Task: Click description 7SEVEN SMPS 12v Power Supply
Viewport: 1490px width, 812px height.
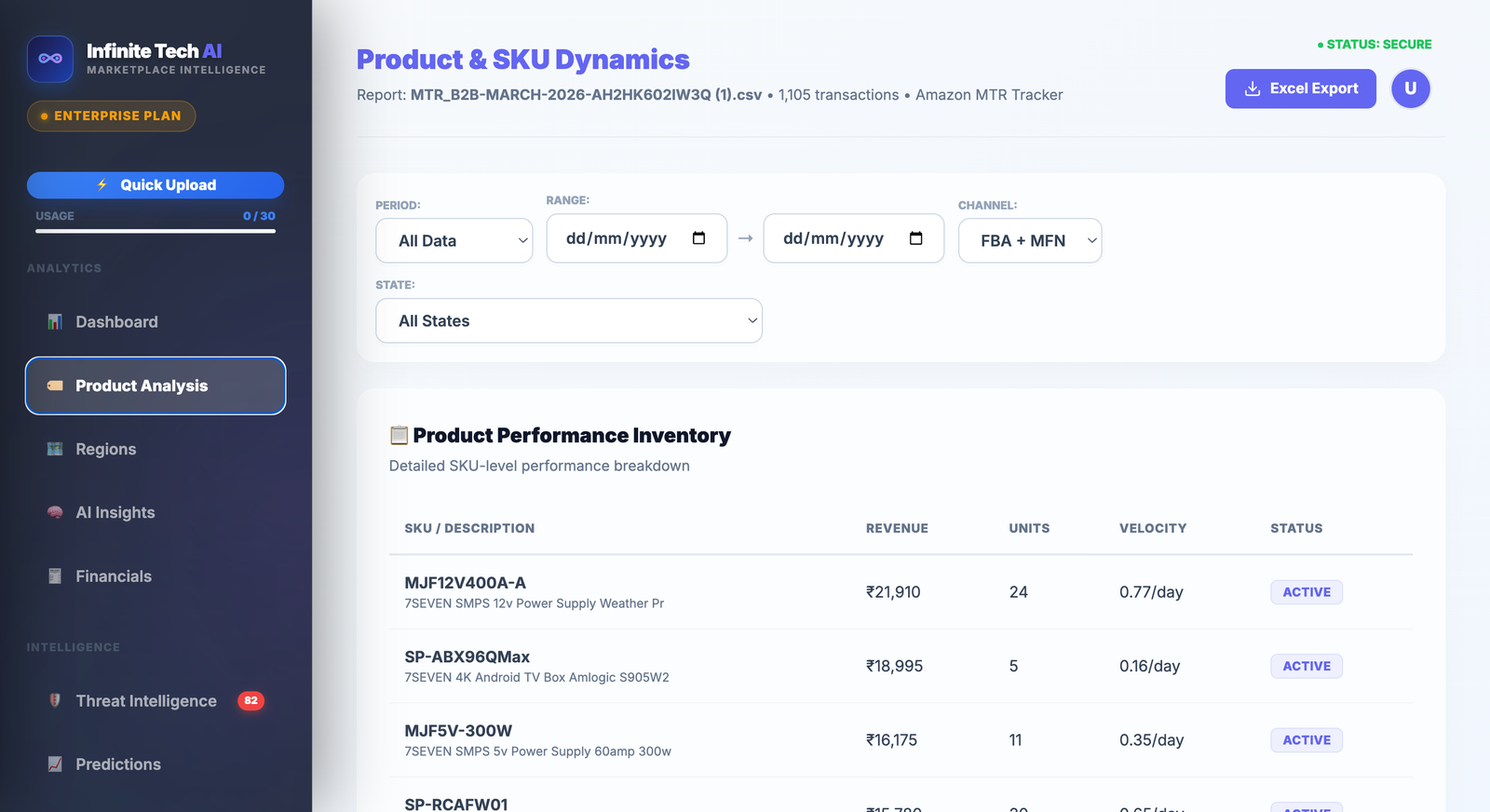Action: pos(534,603)
